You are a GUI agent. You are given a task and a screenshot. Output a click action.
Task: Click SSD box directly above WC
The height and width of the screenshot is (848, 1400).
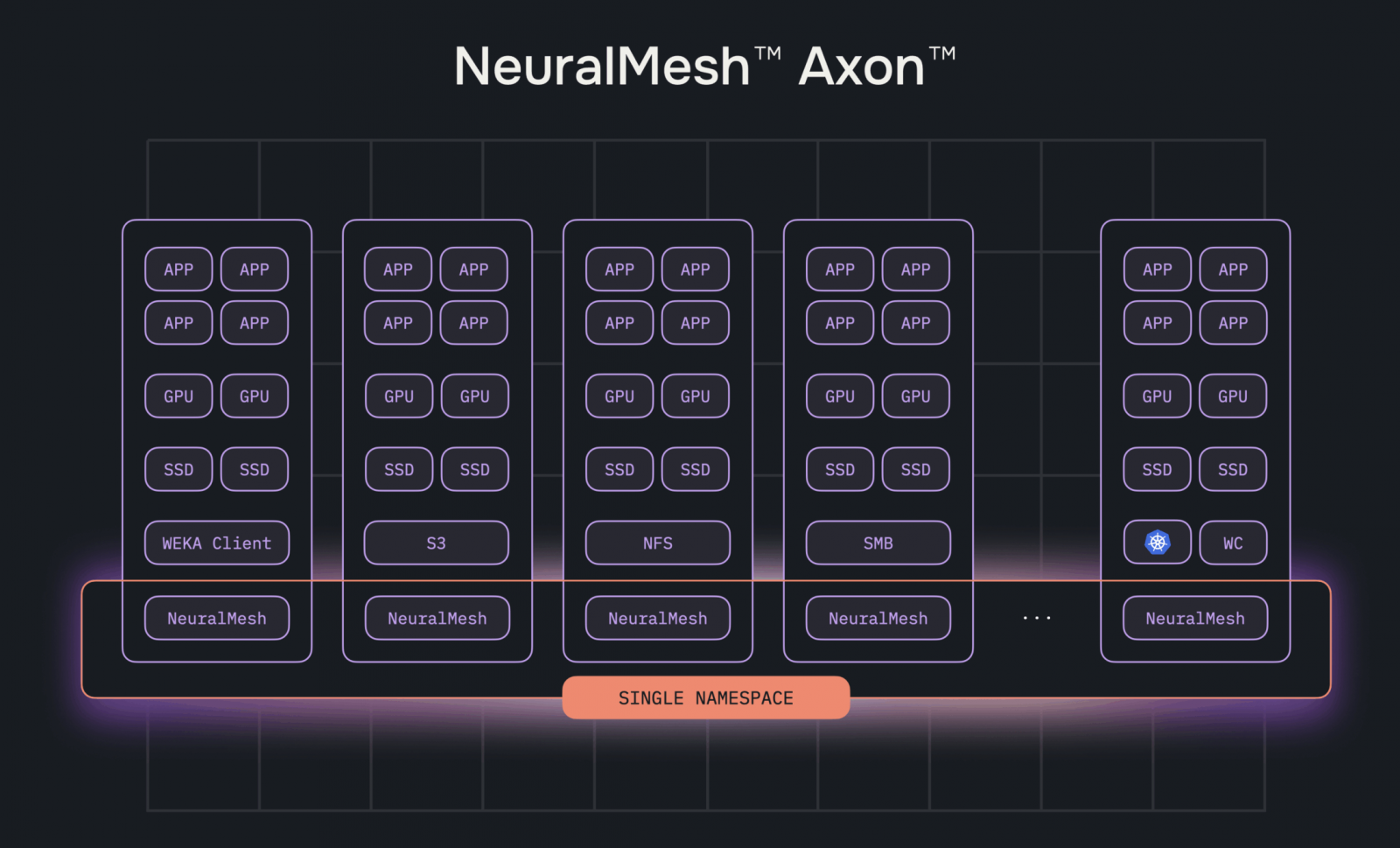[1232, 469]
